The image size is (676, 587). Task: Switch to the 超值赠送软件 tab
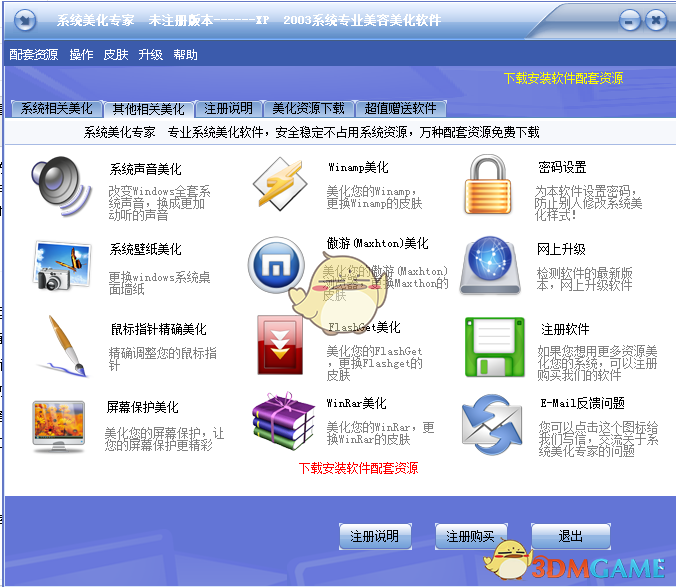tap(401, 108)
